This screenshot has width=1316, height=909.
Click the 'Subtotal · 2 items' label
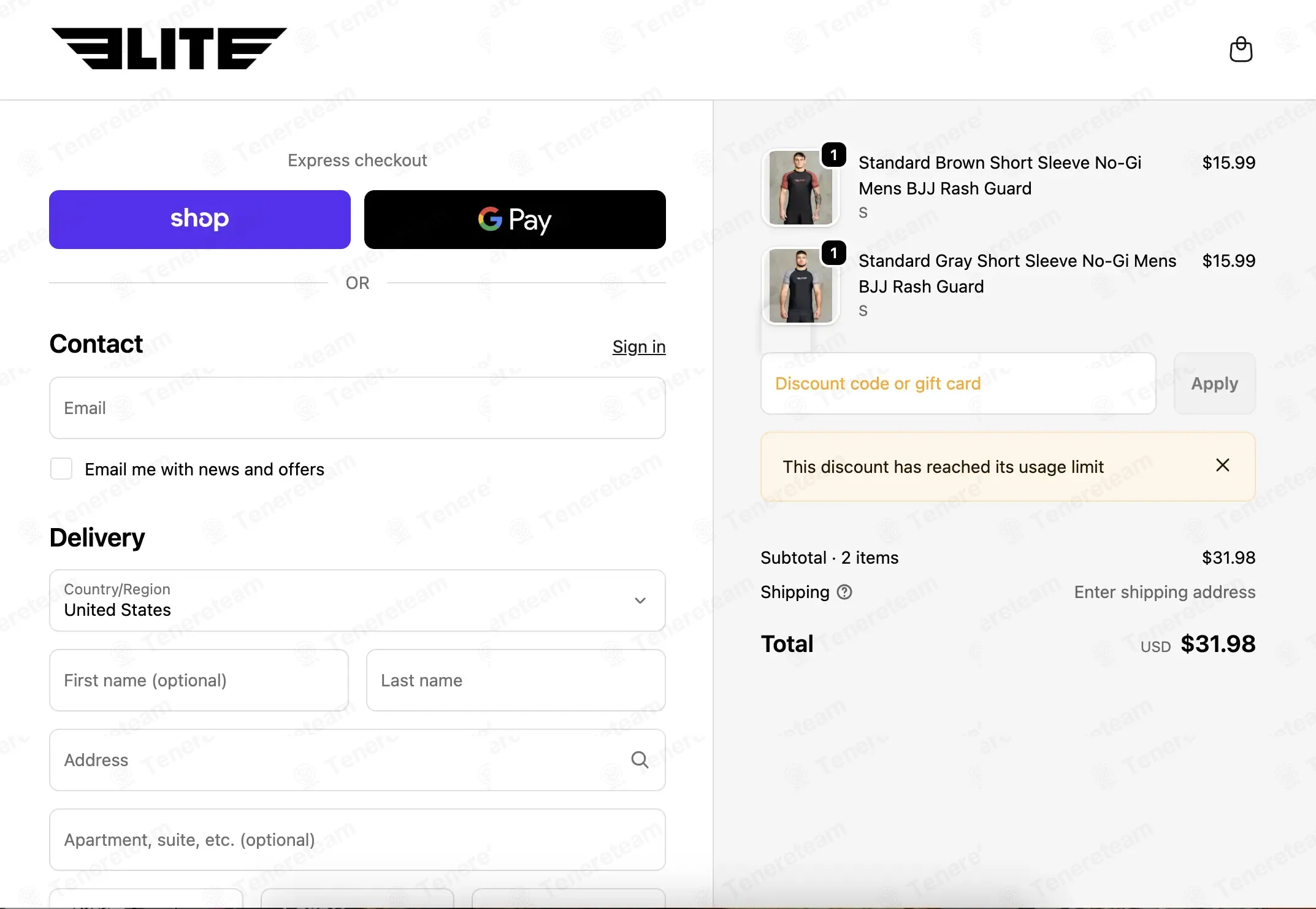click(830, 558)
